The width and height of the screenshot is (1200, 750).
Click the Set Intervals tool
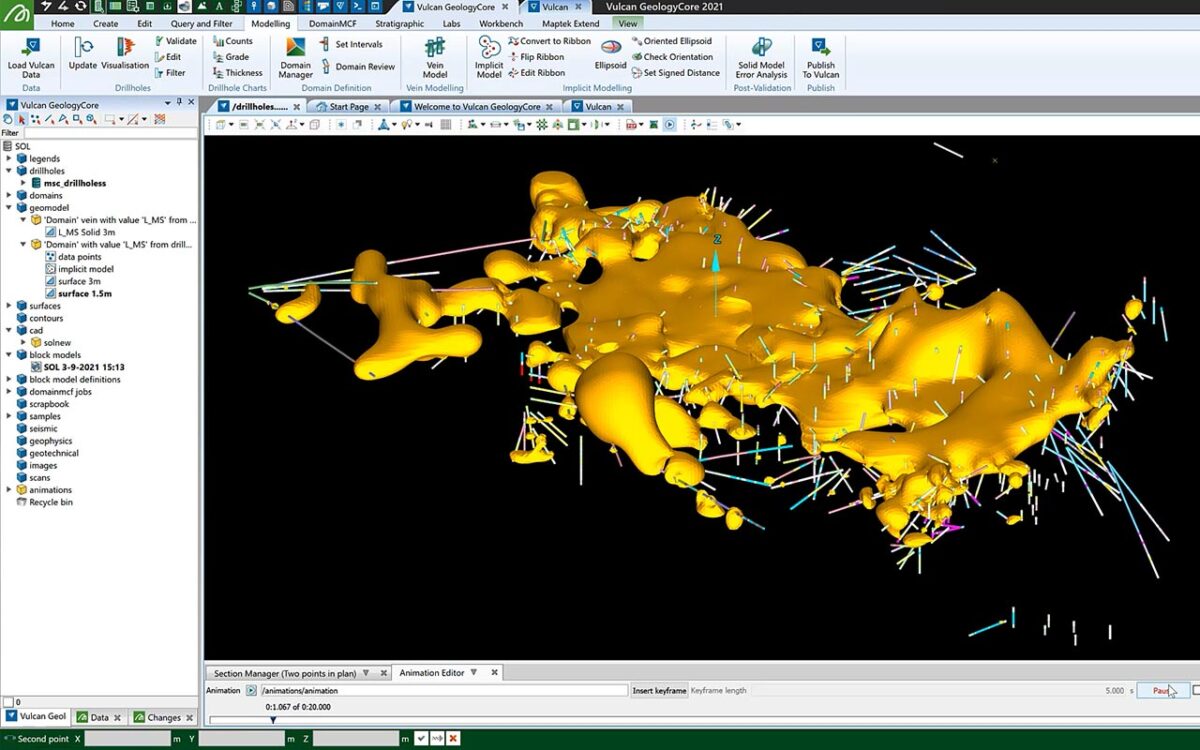[x=351, y=44]
